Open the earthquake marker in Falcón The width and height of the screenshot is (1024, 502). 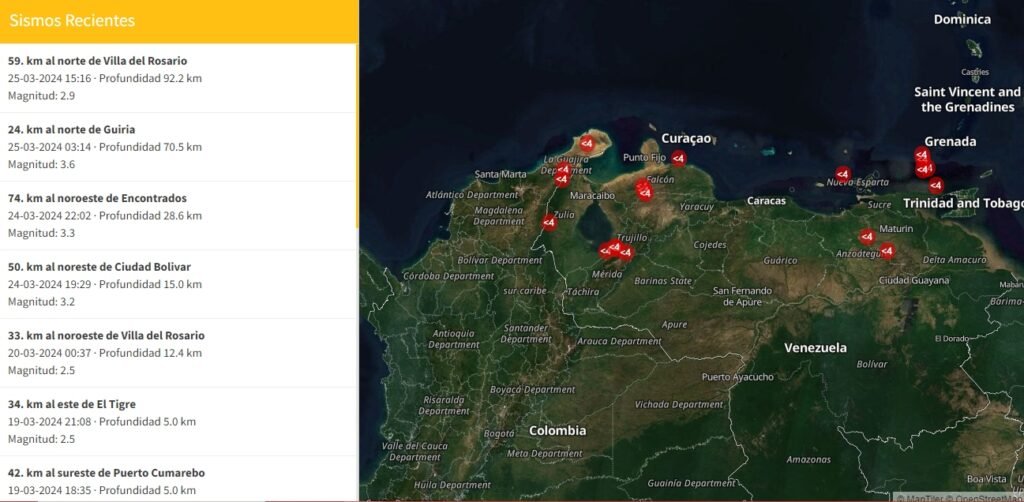pos(645,191)
